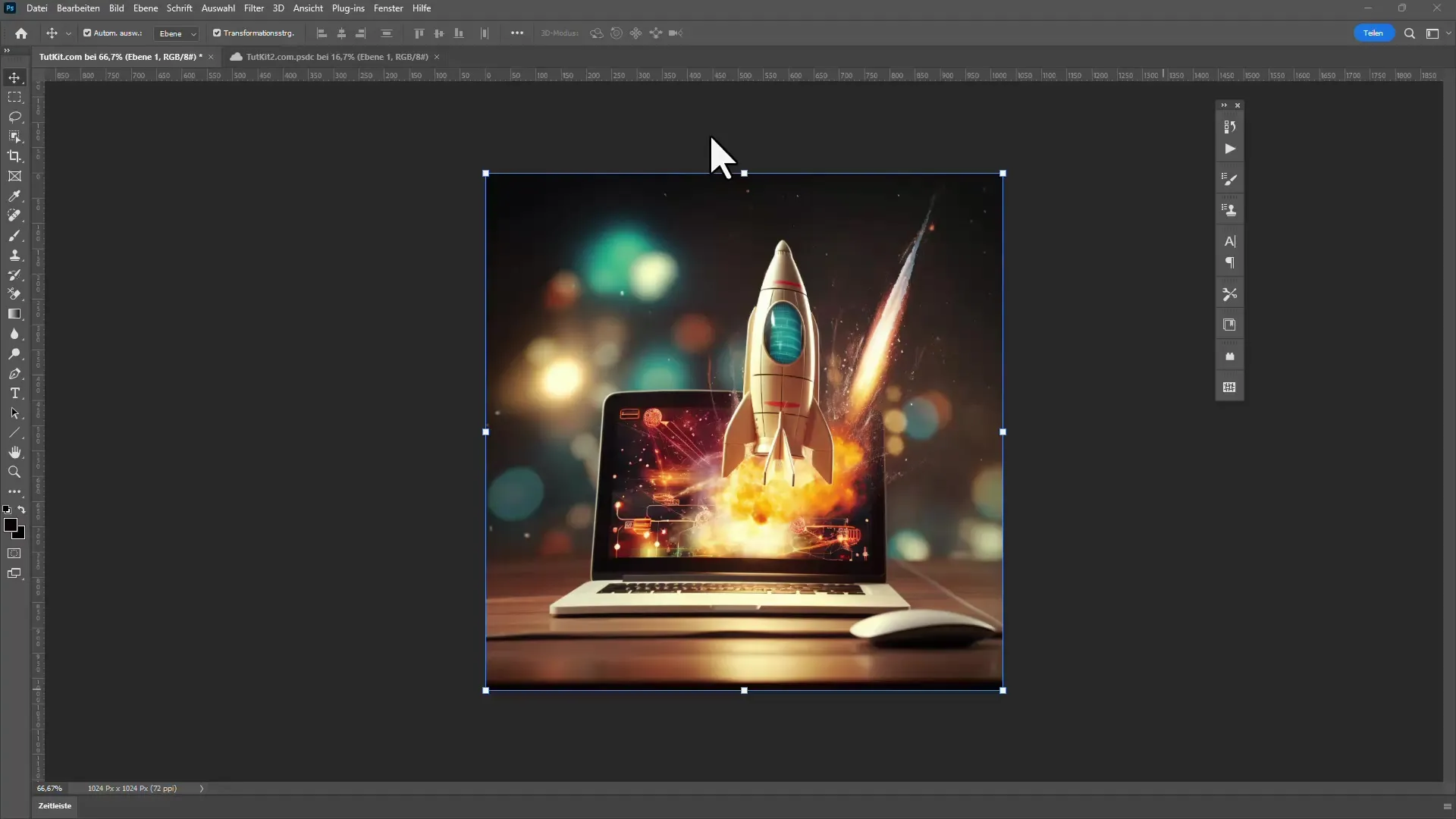Select the Spot Healing Brush tool
This screenshot has width=1456, height=819.
coord(14,216)
